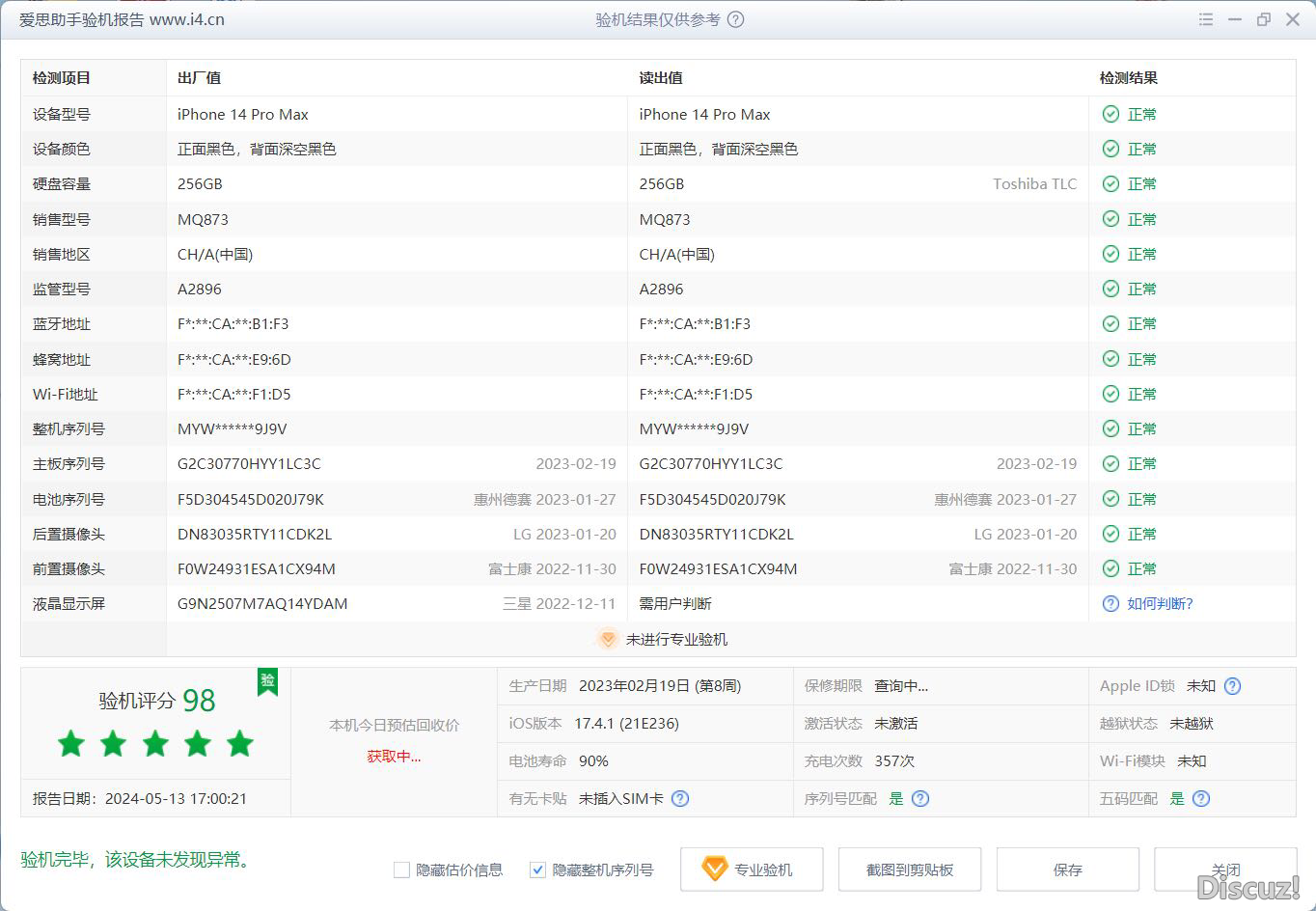The image size is (1316, 911).
Task: Click the factory value MQ873 cell
Action: (204, 219)
